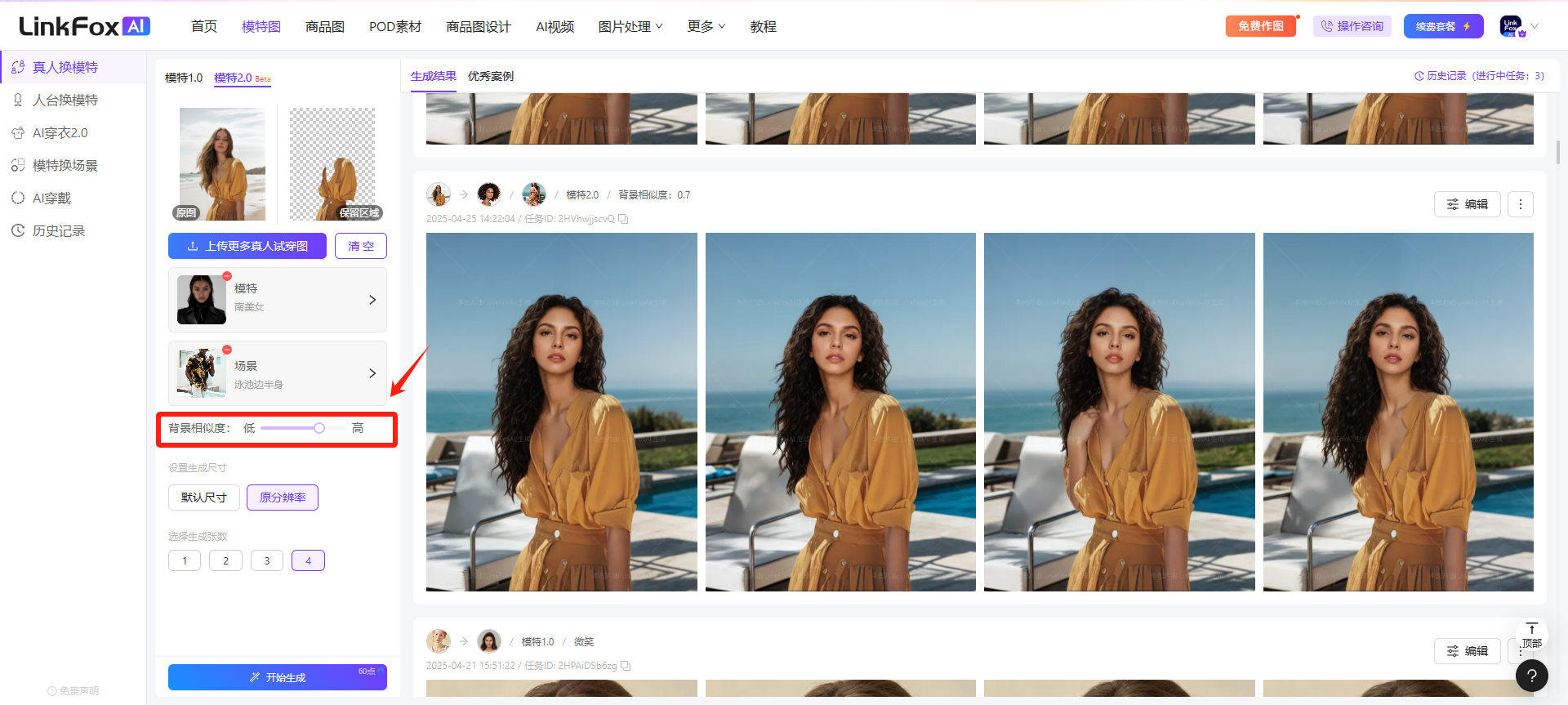Copy task ID 2HPAiDSb6zg
The height and width of the screenshot is (705, 1568).
click(626, 666)
